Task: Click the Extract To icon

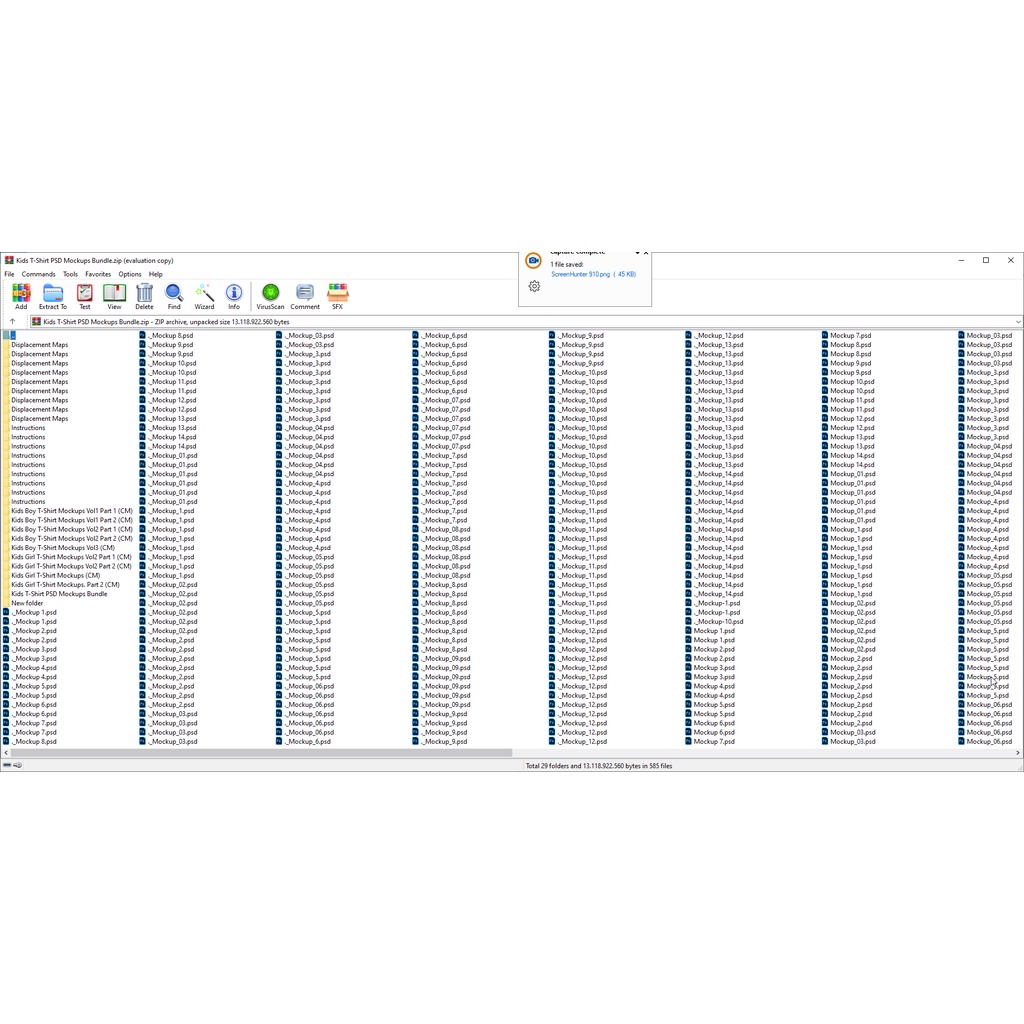Action: pos(53,295)
